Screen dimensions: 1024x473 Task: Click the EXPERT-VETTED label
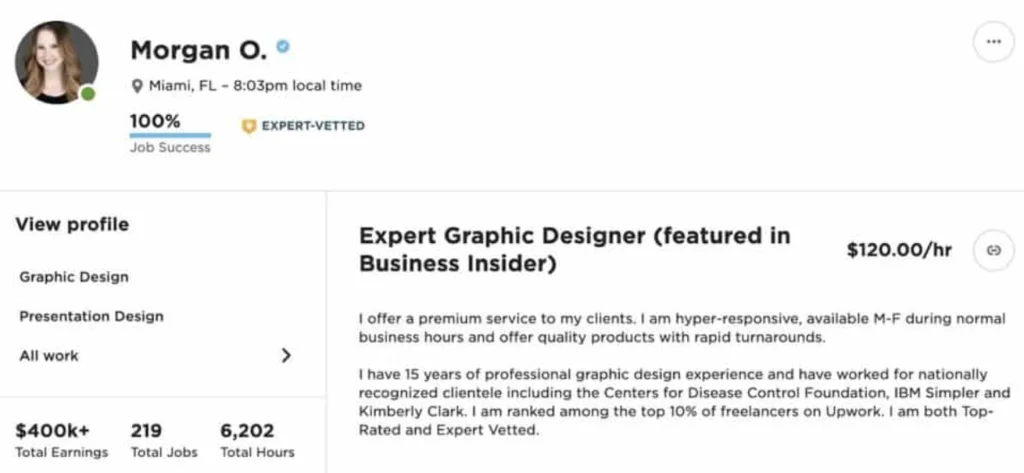tap(313, 126)
